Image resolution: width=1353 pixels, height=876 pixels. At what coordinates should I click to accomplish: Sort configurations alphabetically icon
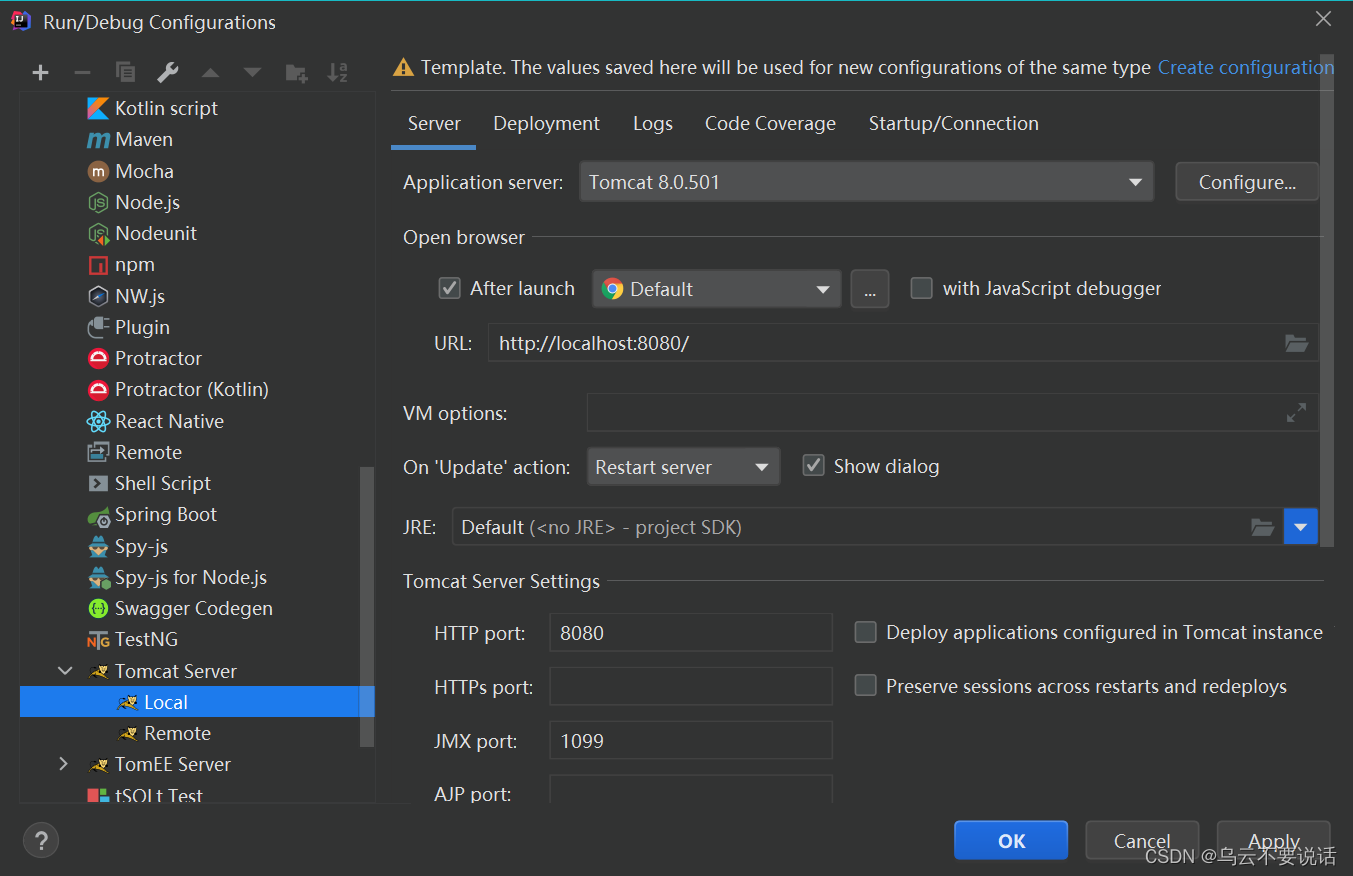[338, 72]
